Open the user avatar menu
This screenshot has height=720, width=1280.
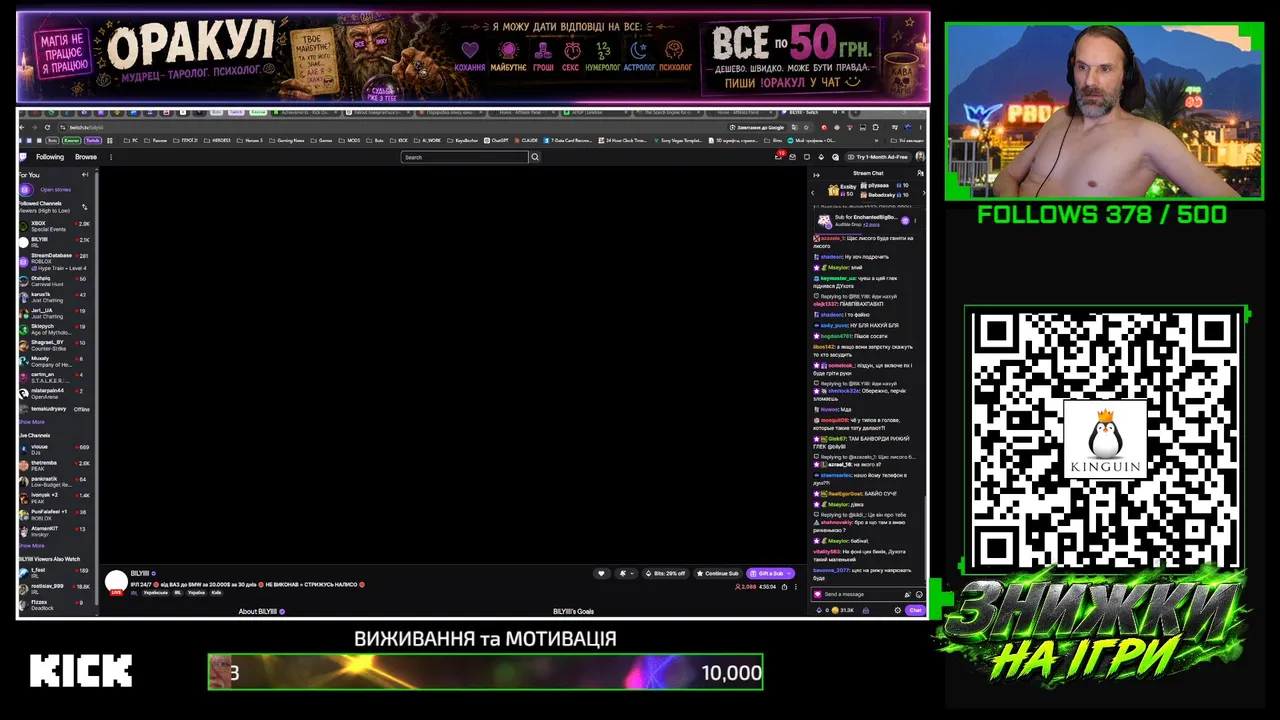pyautogui.click(x=920, y=157)
